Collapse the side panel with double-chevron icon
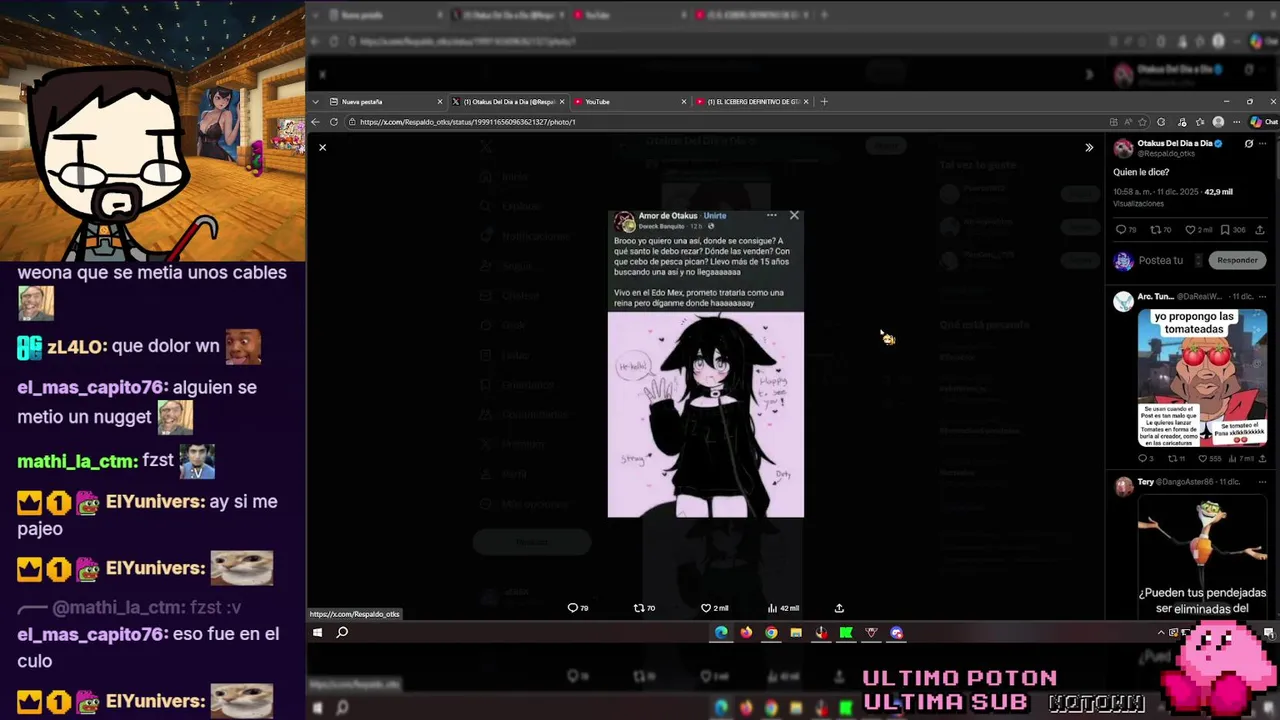1280x720 pixels. coord(1089,147)
